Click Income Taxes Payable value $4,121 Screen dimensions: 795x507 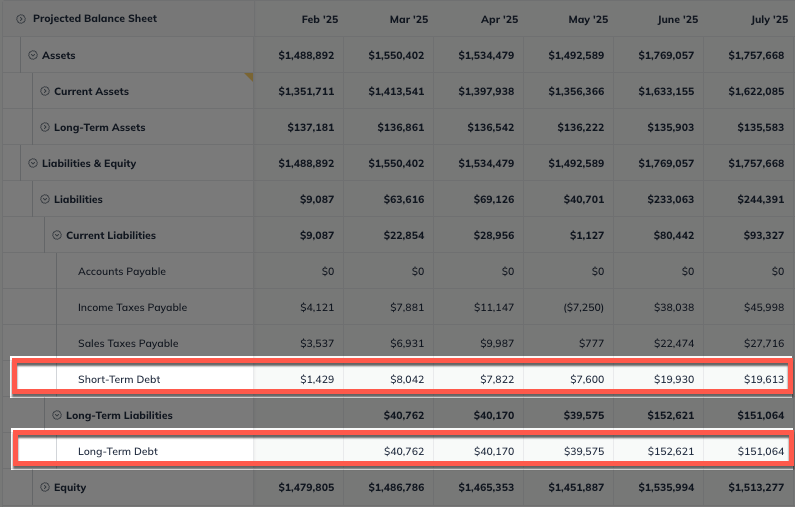pyautogui.click(x=317, y=307)
